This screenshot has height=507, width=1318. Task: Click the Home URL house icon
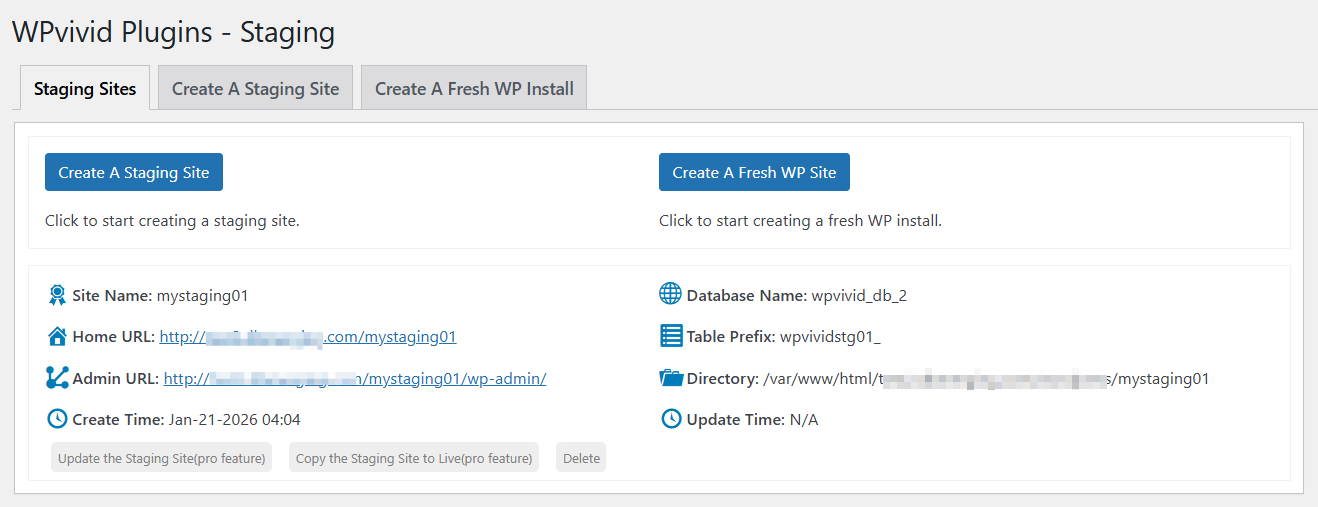pos(57,336)
